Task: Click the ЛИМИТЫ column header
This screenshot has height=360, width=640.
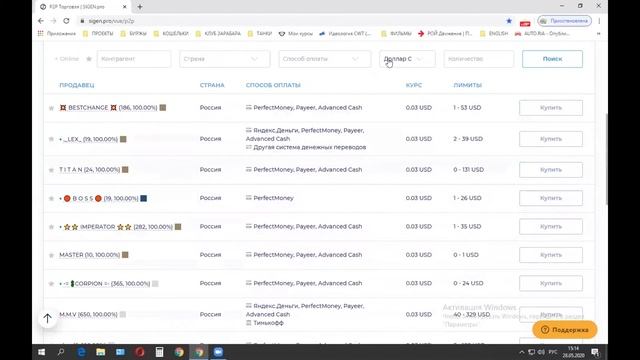Action: click(x=468, y=85)
